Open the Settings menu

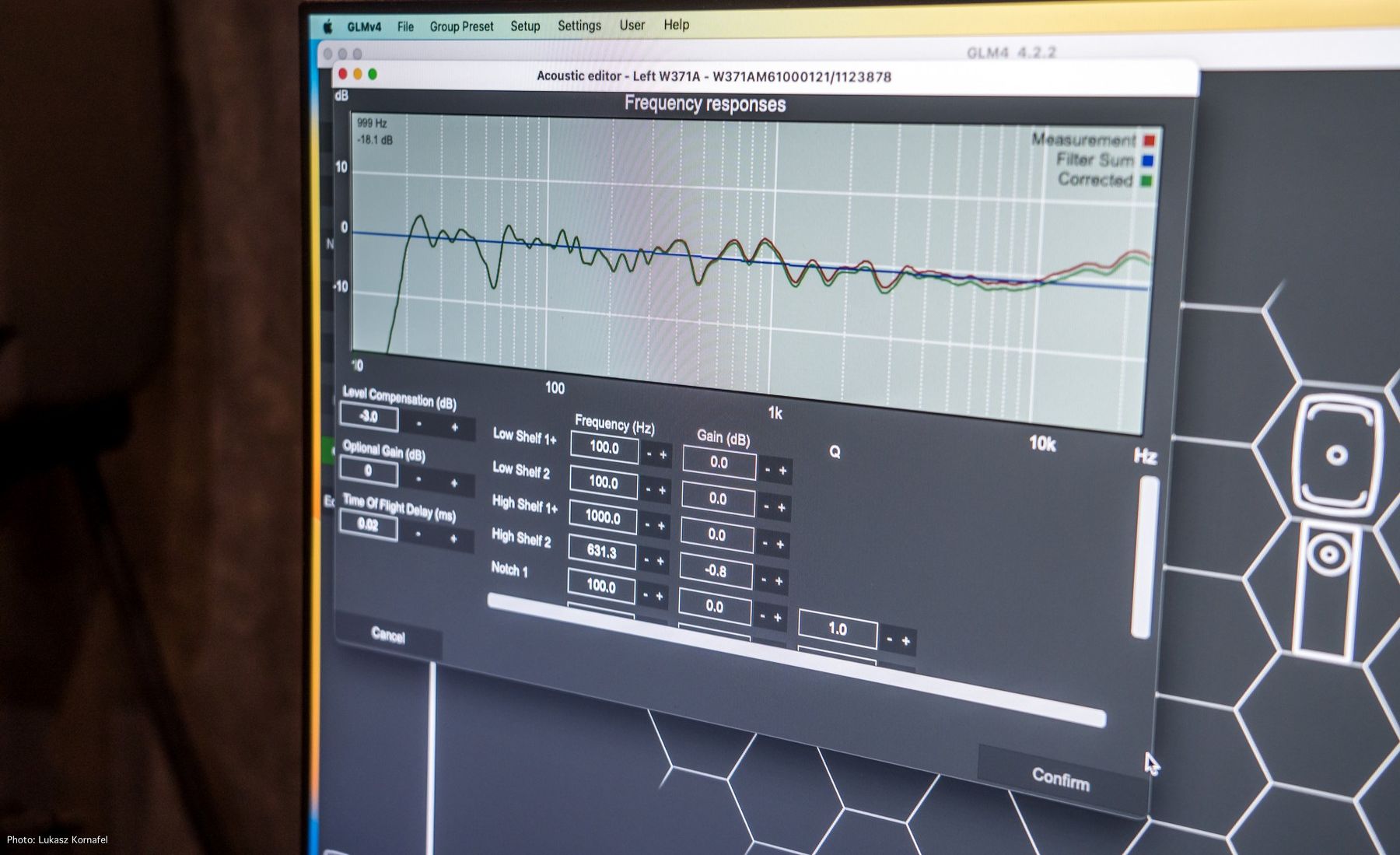579,26
